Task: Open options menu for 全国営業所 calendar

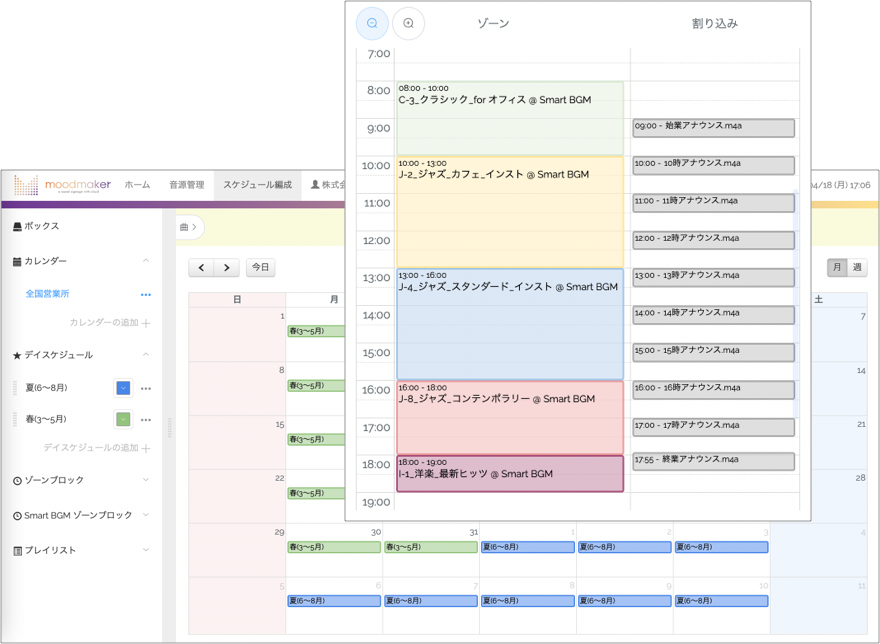Action: tap(146, 295)
